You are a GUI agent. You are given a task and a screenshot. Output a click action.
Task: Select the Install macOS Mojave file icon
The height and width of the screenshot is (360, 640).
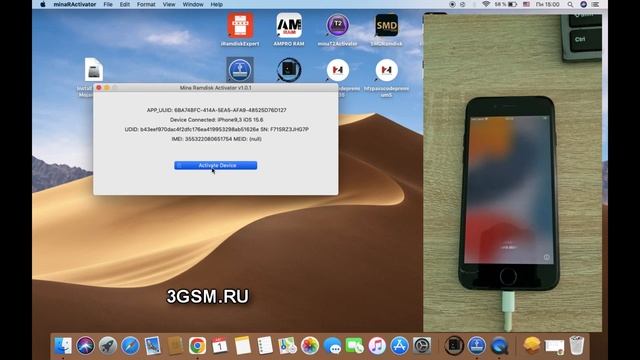coord(93,69)
